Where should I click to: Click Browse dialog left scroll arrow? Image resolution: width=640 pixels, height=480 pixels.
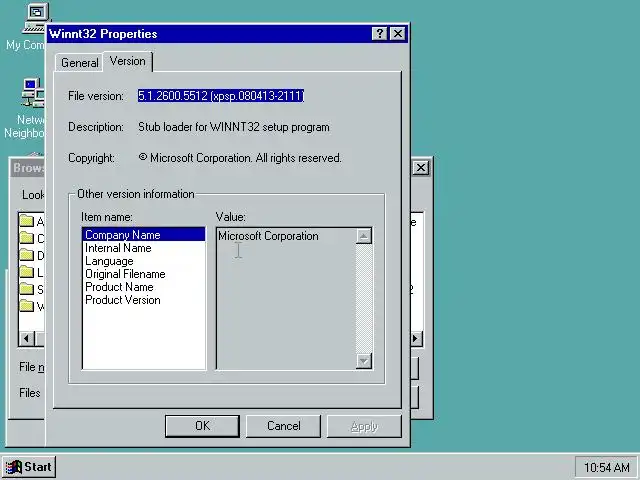(x=27, y=338)
